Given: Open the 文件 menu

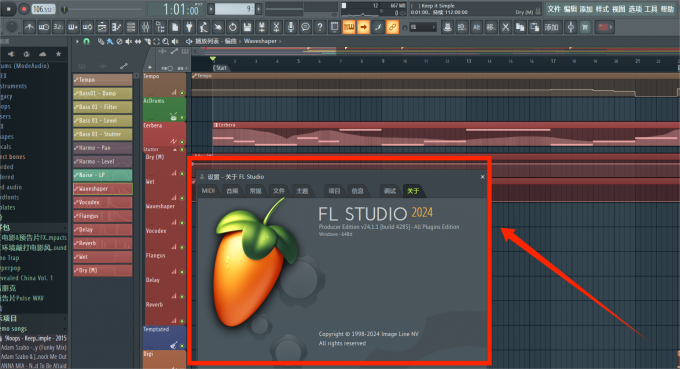Looking at the screenshot, I should 554,9.
